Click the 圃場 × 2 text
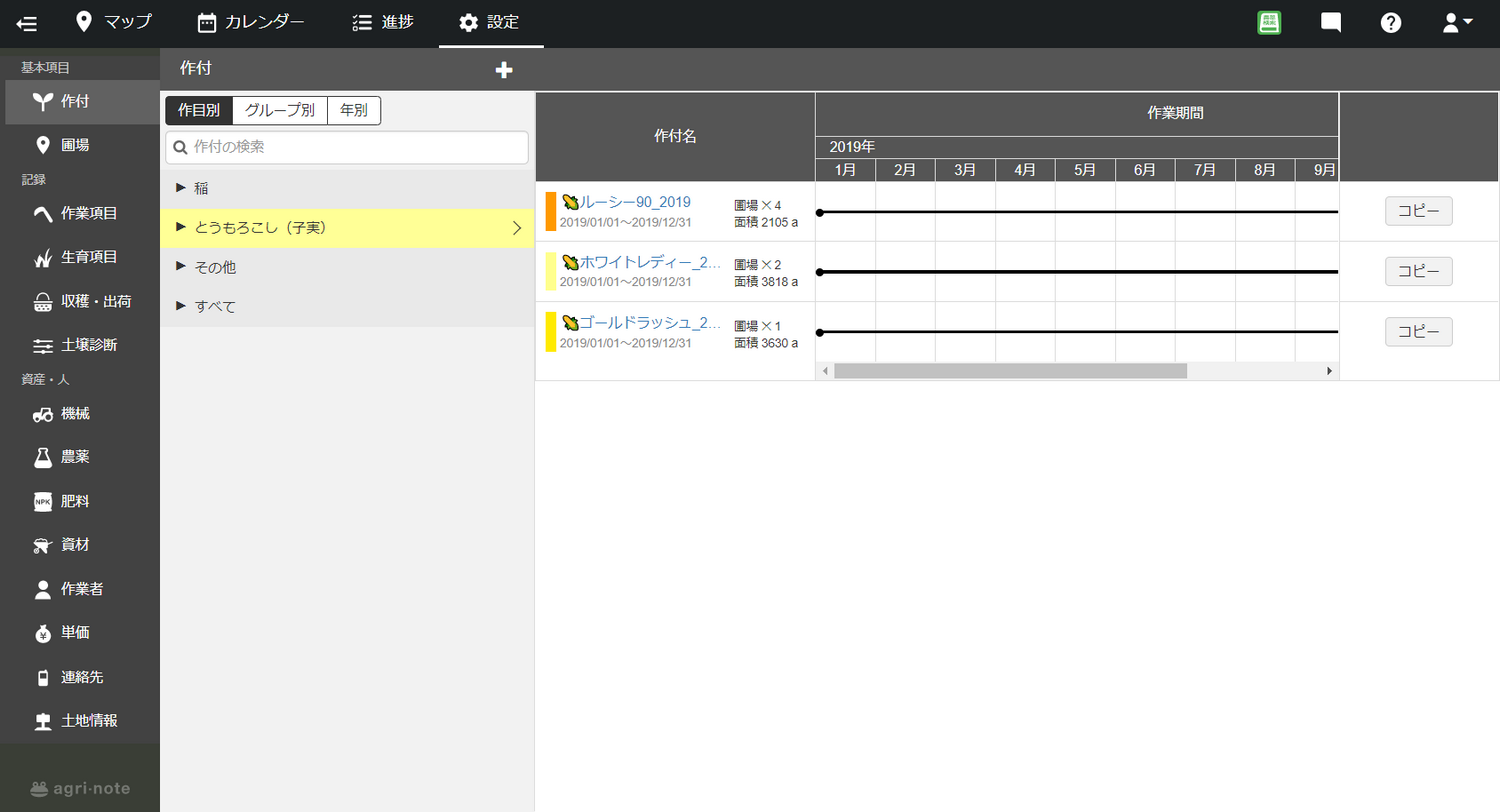 click(758, 265)
